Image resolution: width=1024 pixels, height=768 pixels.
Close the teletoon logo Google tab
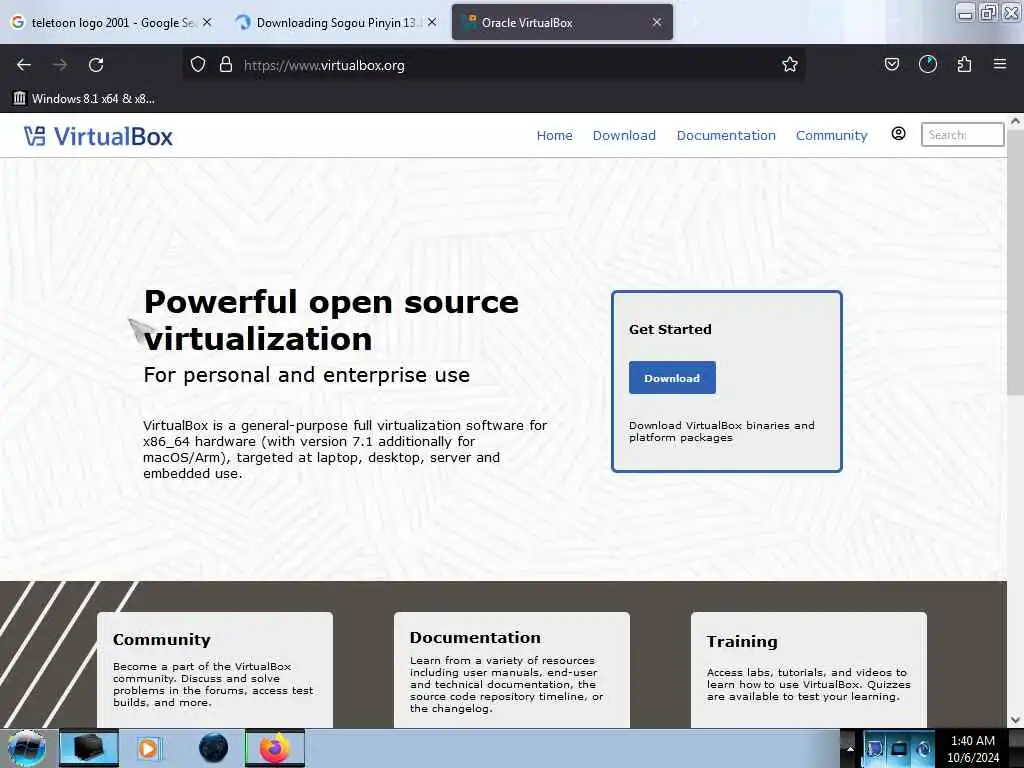(207, 22)
